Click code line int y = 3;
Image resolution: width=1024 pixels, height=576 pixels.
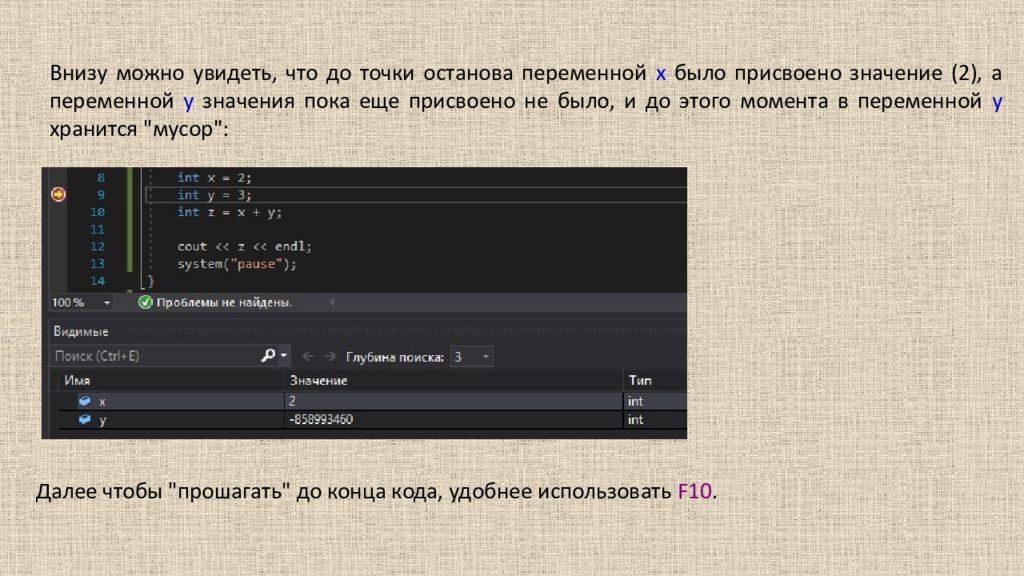pos(214,195)
